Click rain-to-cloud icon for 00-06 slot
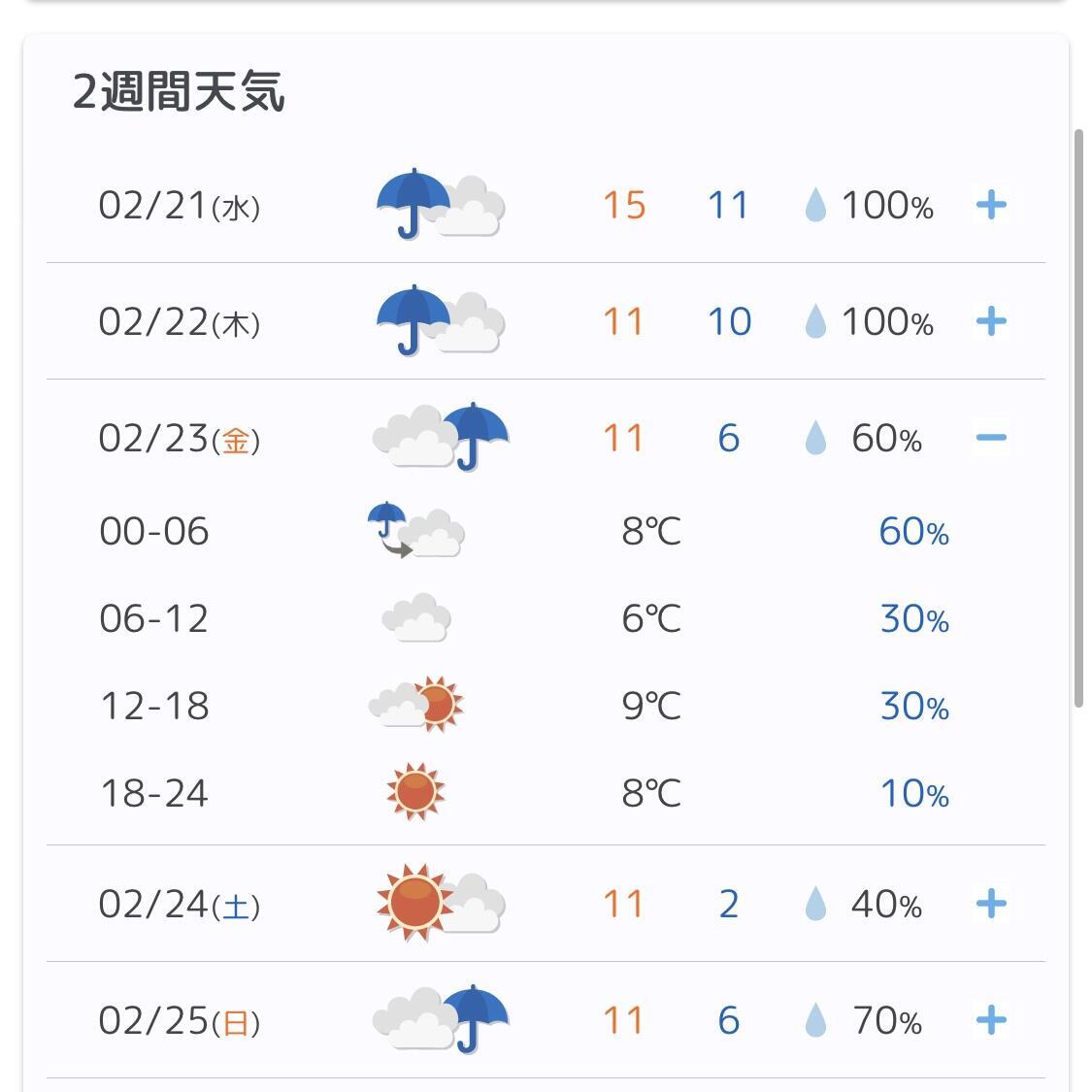1092x1092 pixels. pos(415,530)
